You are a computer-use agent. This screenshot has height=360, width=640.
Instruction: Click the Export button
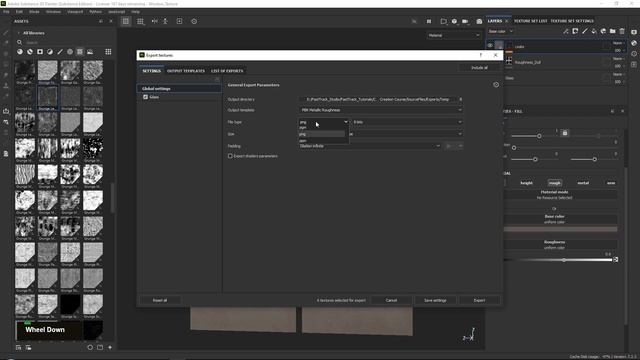pos(479,300)
